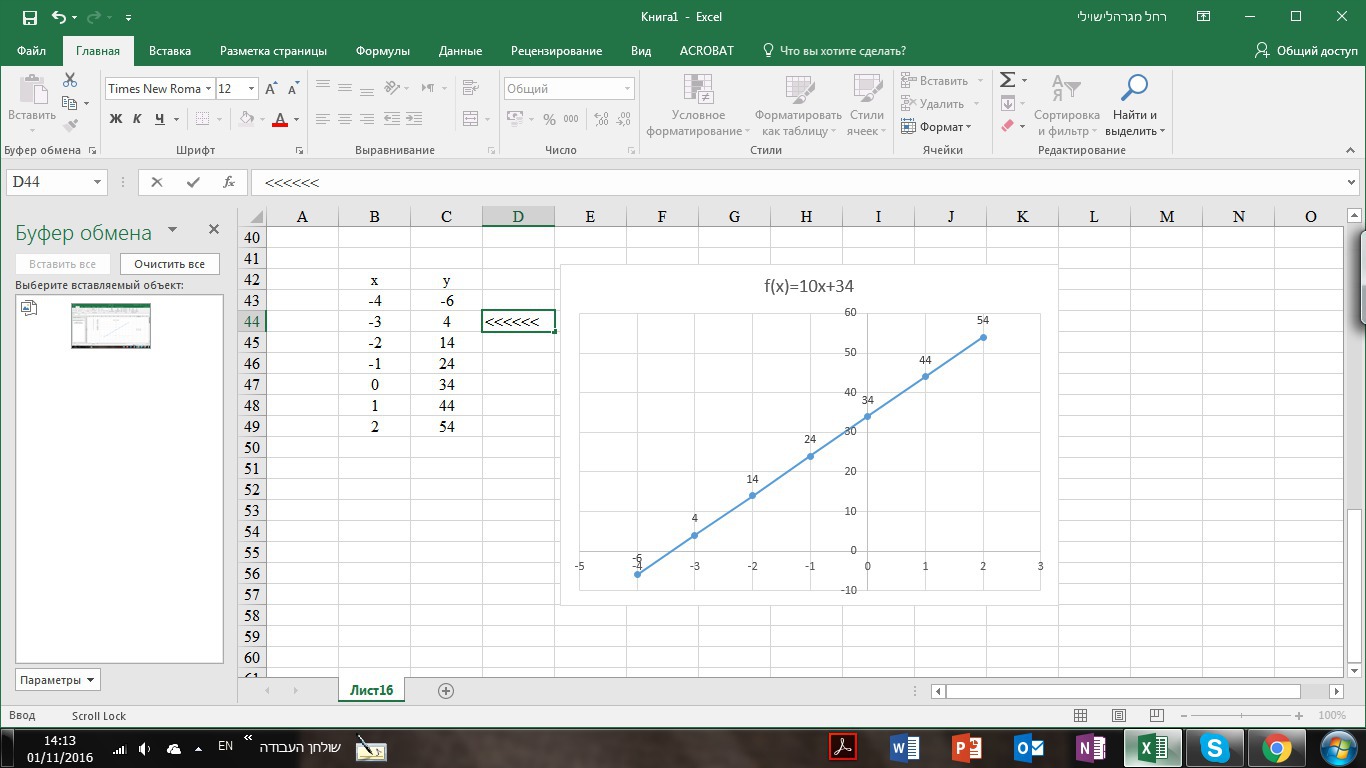The image size is (1366, 768).
Task: Undo the last action
Action: click(59, 17)
